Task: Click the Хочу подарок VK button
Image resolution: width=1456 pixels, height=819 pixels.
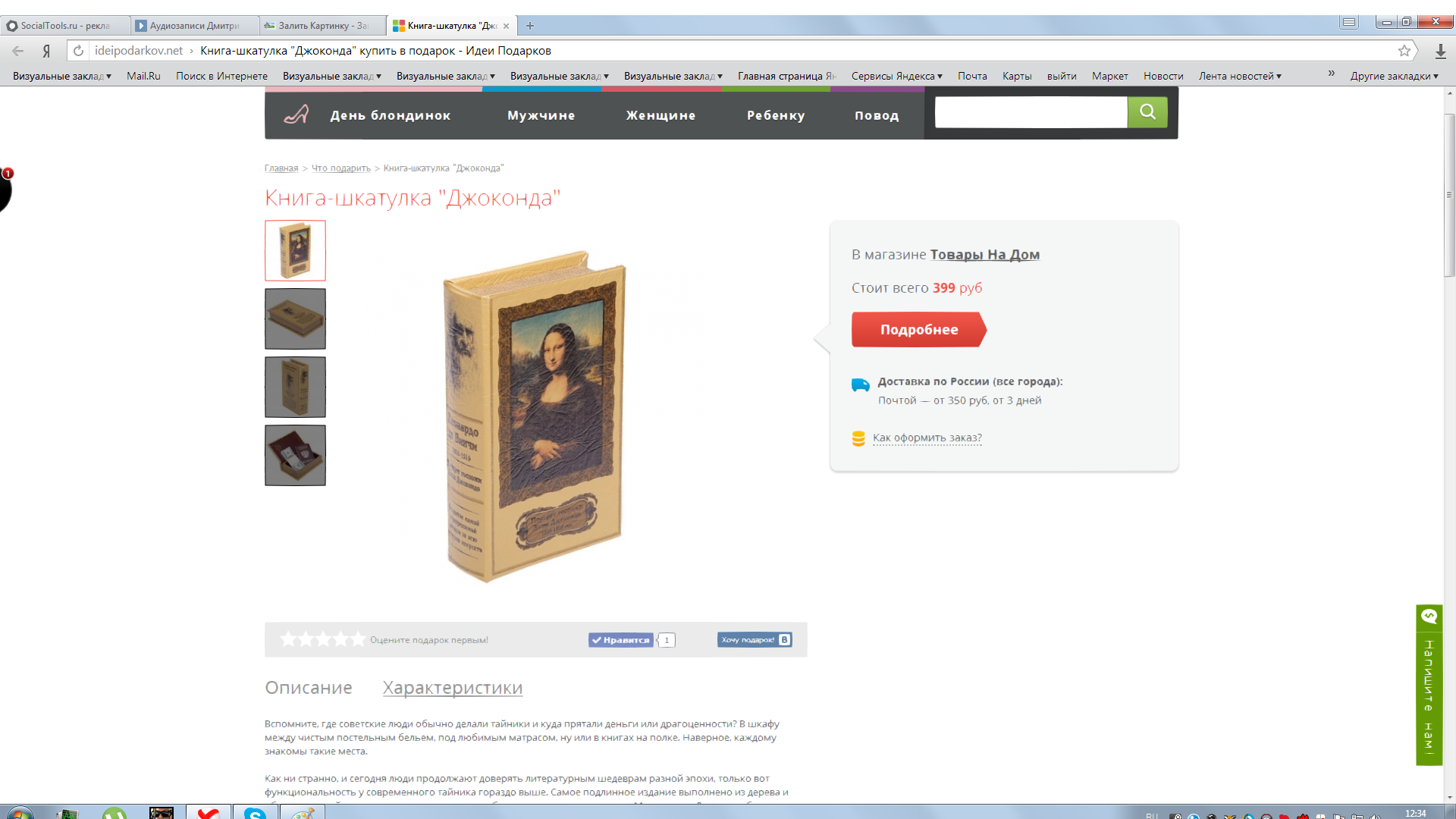Action: (755, 640)
